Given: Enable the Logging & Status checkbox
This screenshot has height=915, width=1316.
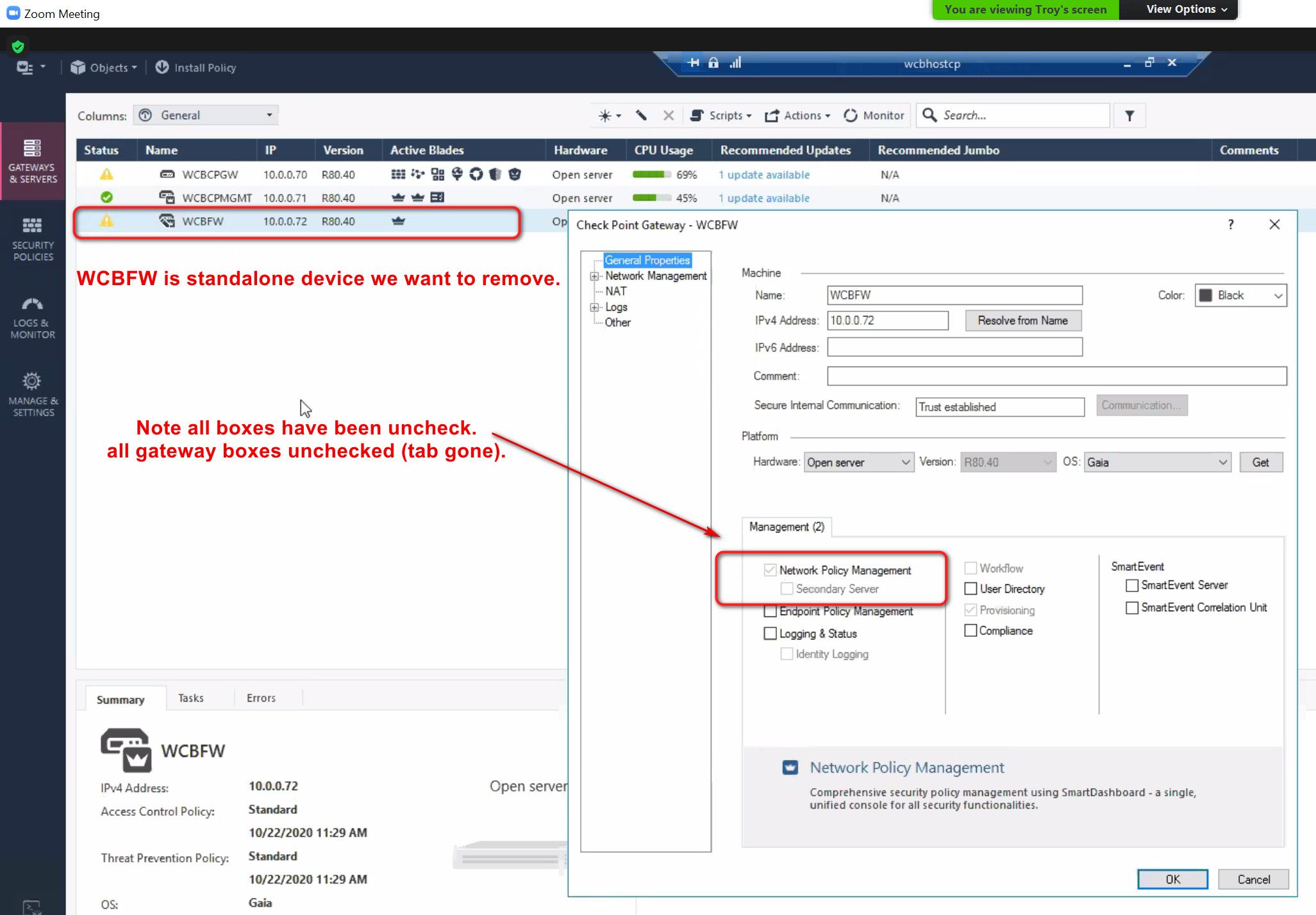Looking at the screenshot, I should coord(770,633).
